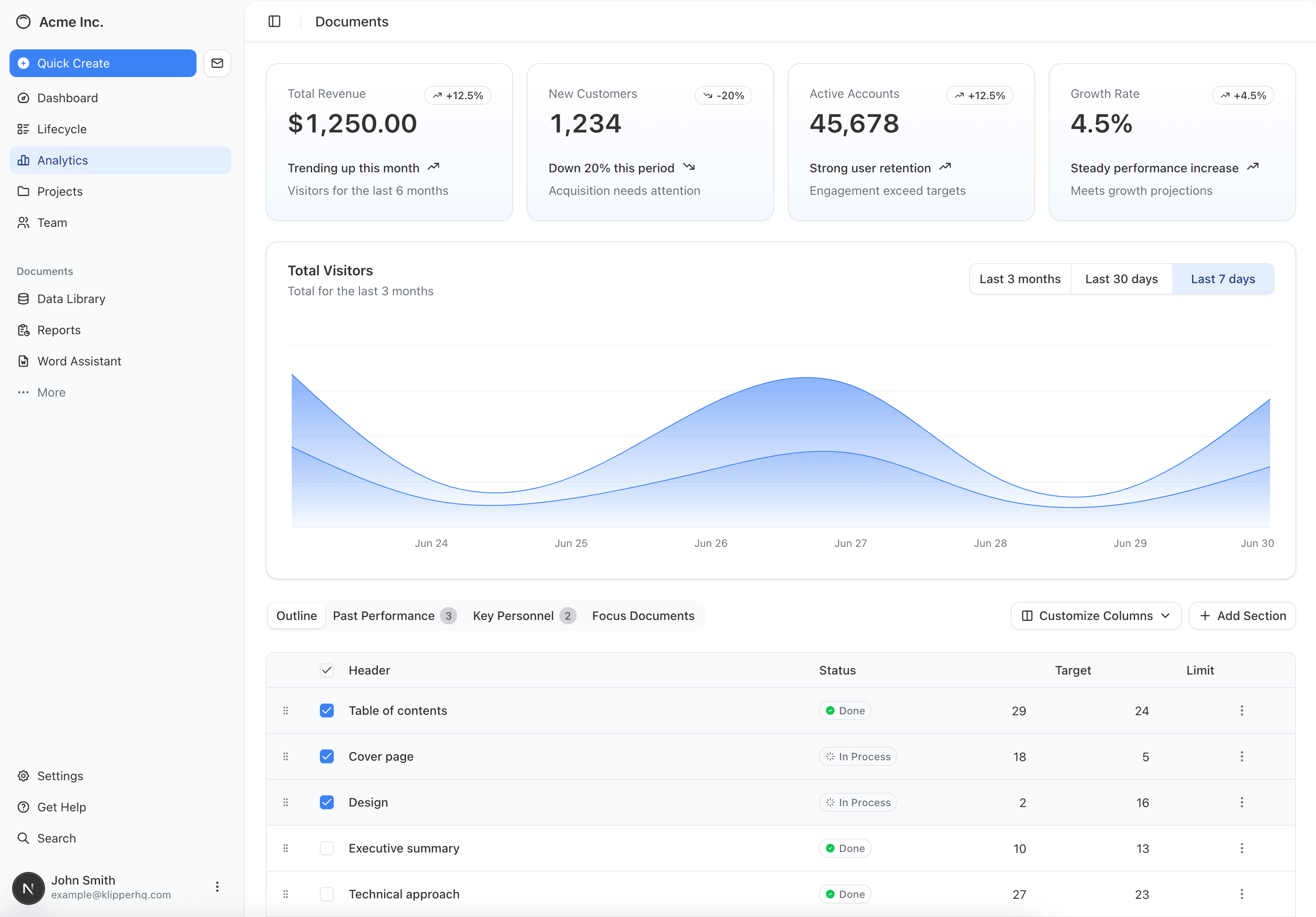Open John Smith account options menu

217,887
